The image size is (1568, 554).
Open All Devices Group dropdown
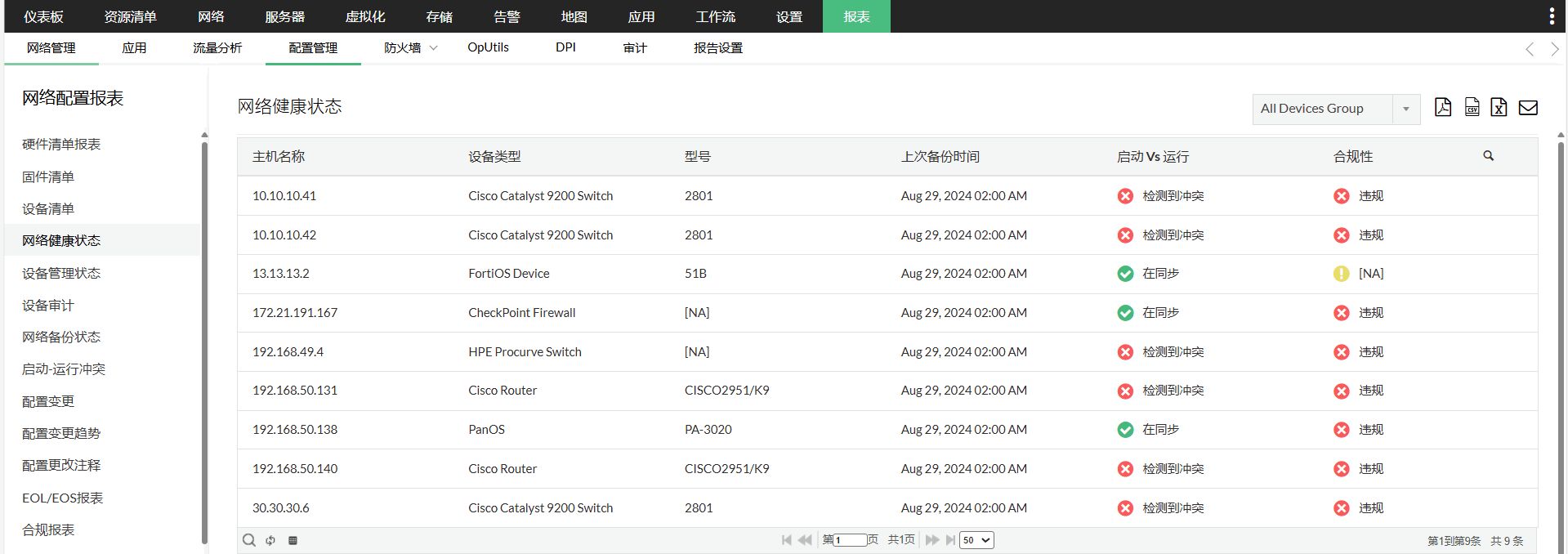tap(1336, 109)
